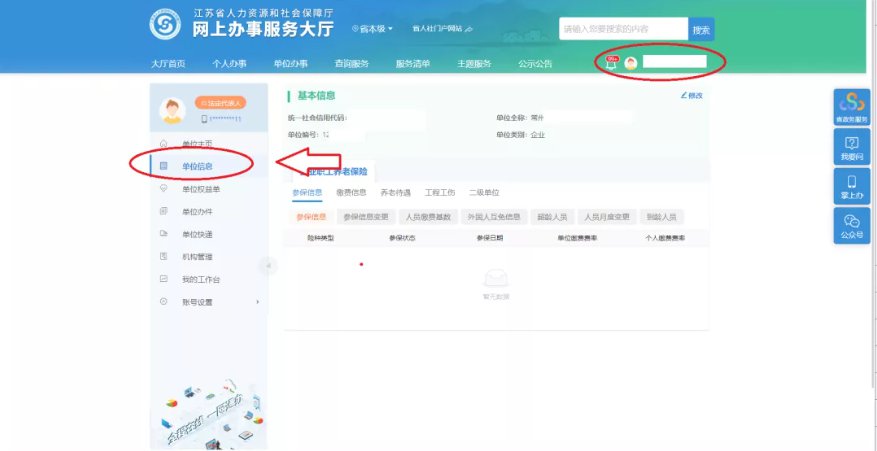
Task: Click the 到龄人员 button
Action: 662,217
